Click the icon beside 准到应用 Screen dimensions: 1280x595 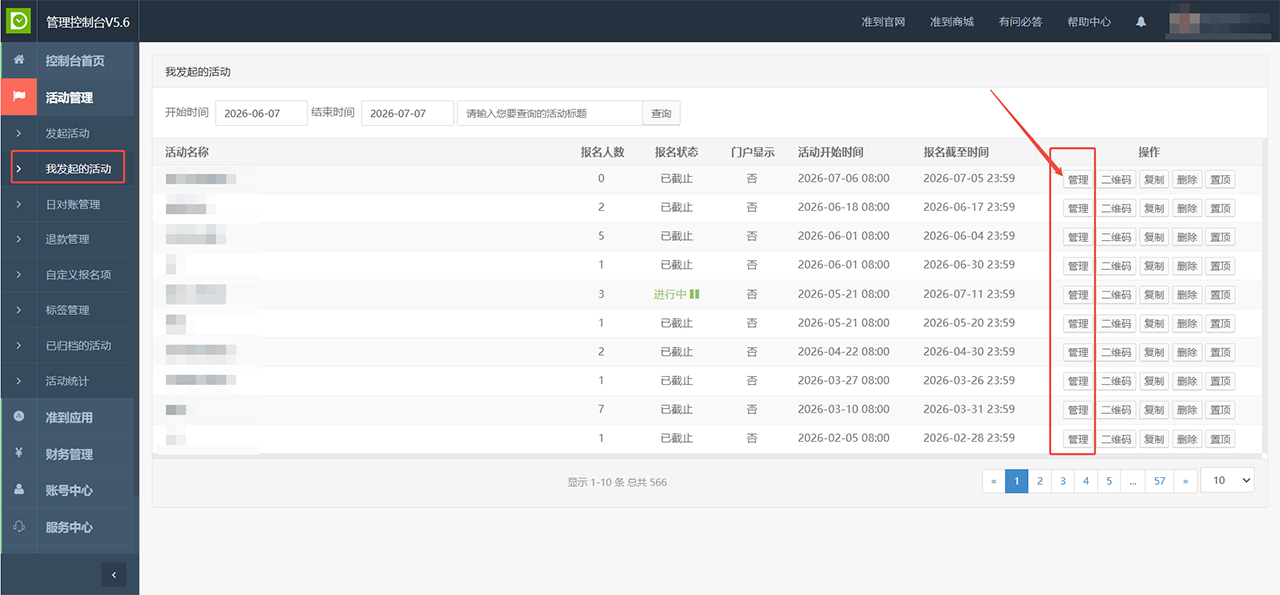[x=19, y=416]
